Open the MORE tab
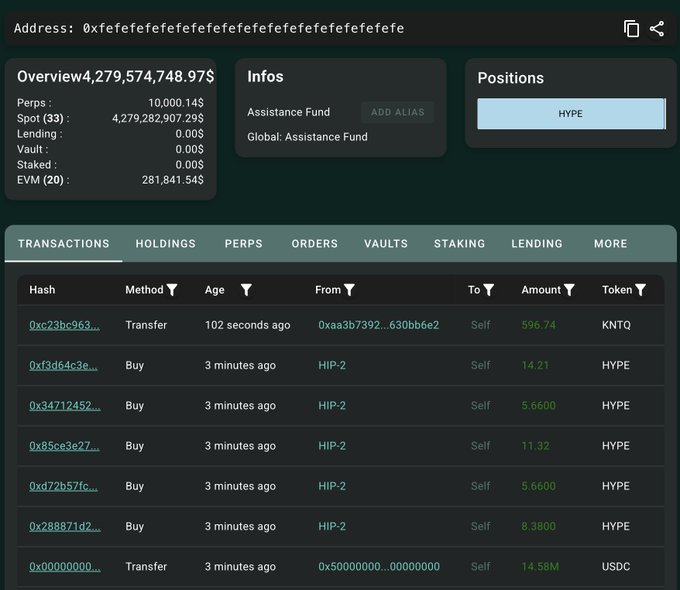The width and height of the screenshot is (680, 590). pos(611,243)
